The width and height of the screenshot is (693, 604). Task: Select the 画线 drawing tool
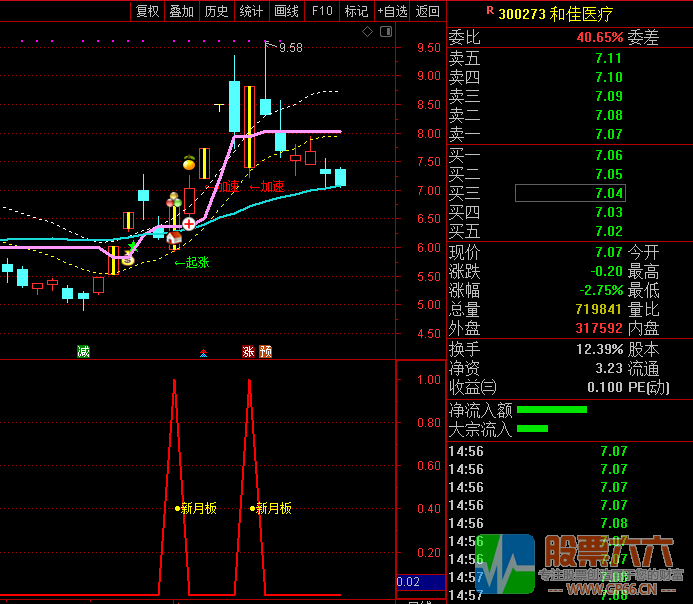click(286, 11)
